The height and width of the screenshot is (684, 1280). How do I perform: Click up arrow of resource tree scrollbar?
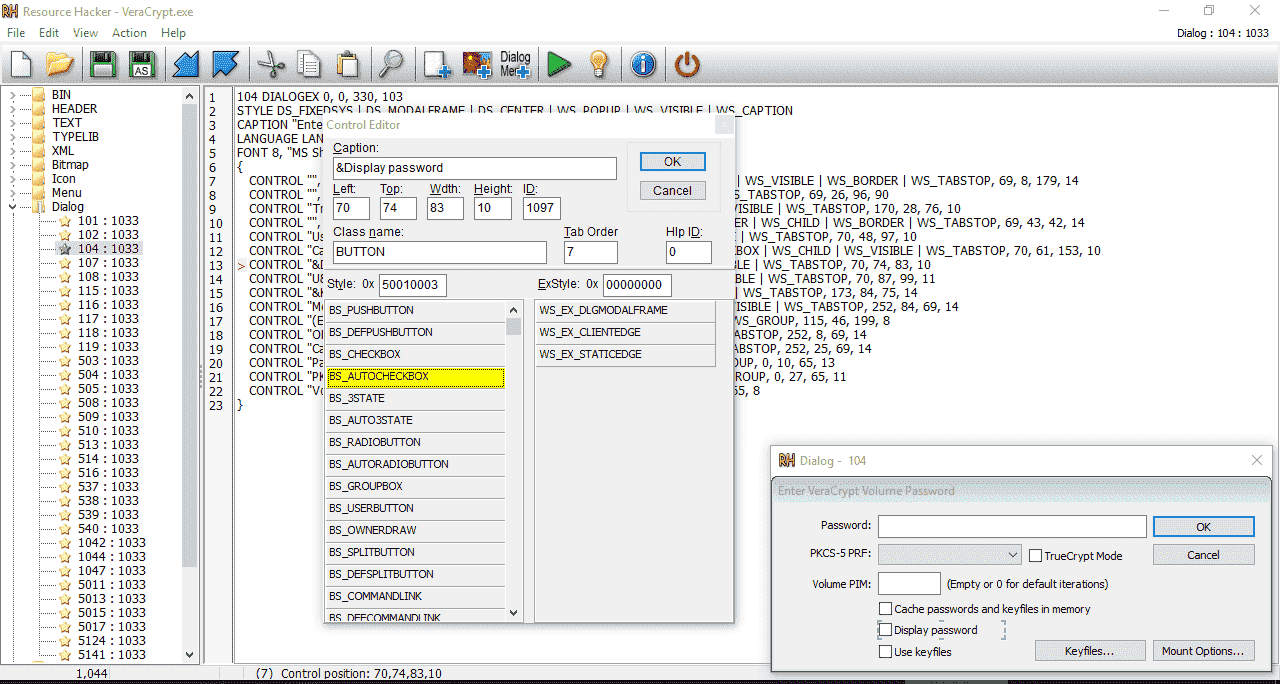pyautogui.click(x=190, y=96)
